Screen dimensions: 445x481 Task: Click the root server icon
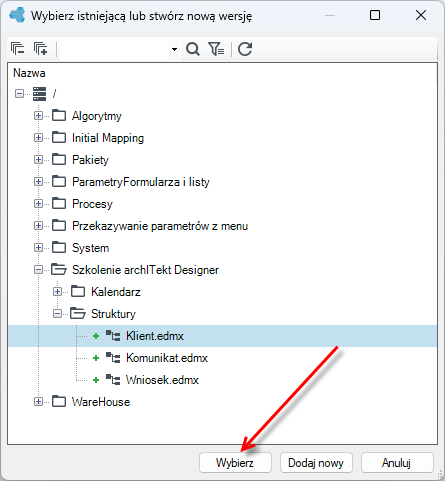pos(39,94)
